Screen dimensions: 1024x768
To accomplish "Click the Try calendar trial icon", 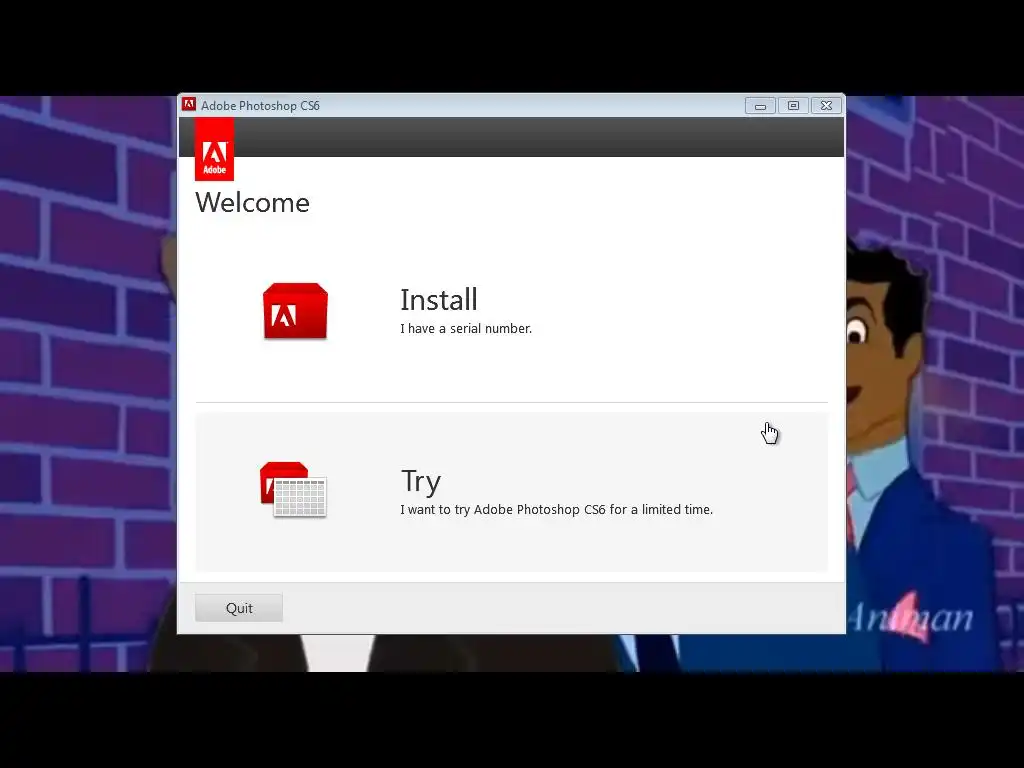I will [x=293, y=490].
